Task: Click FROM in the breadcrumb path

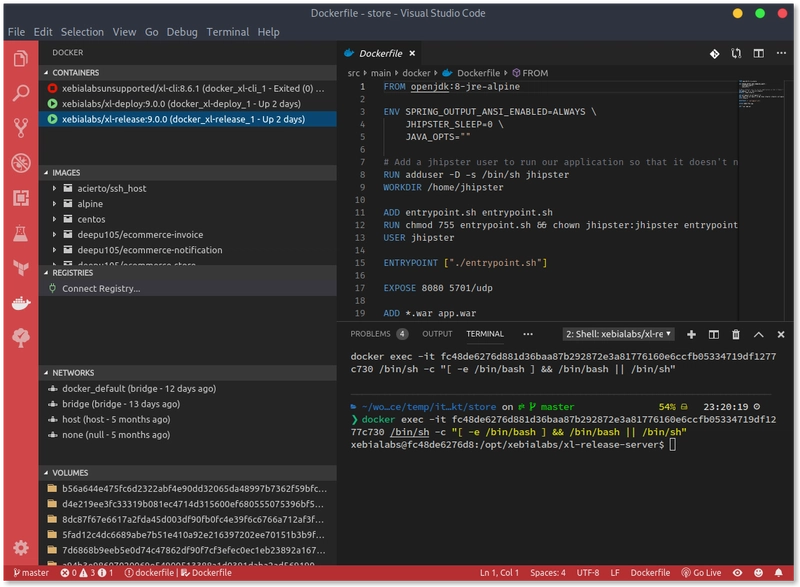Action: point(530,73)
